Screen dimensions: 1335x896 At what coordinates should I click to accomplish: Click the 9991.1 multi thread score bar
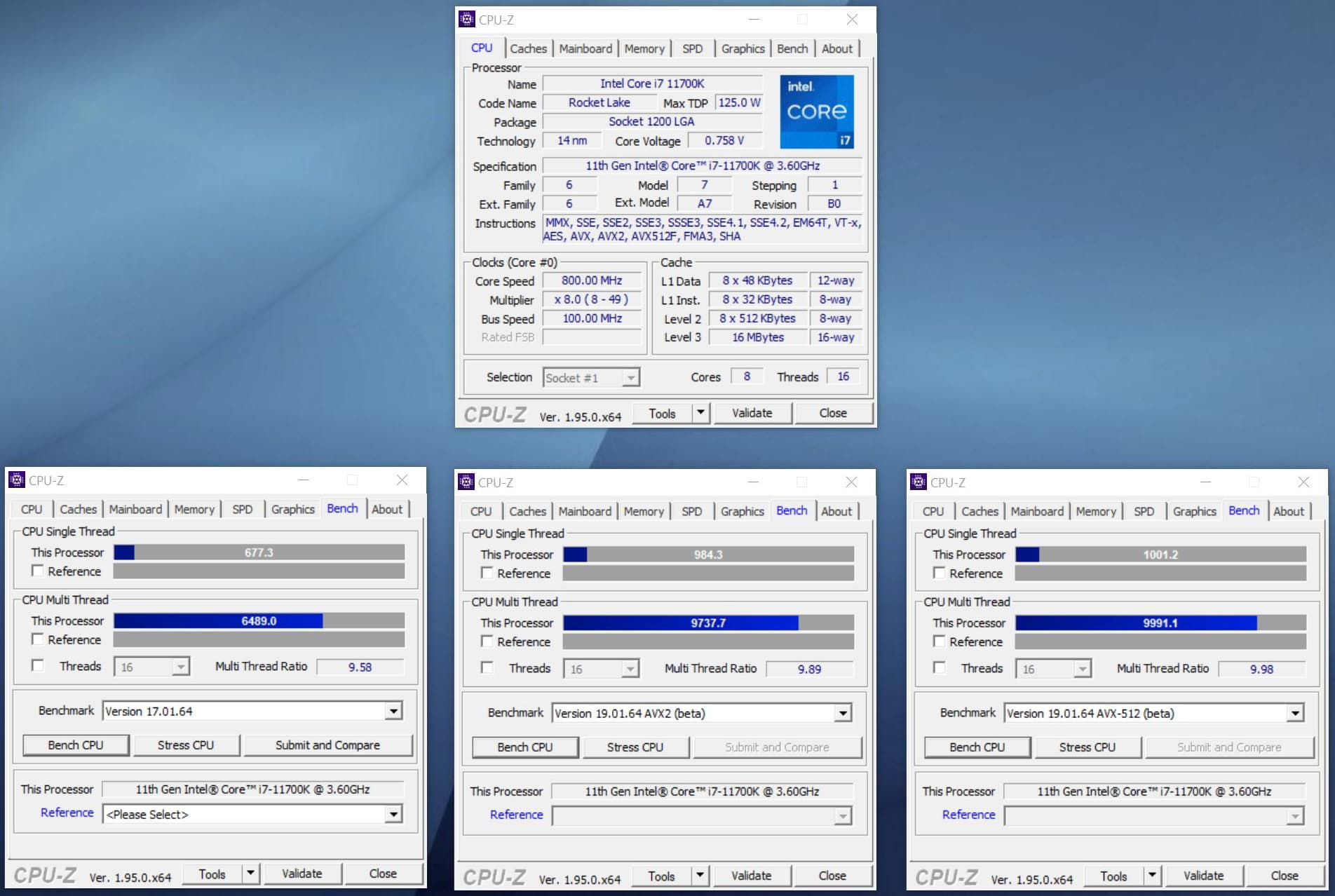[x=1160, y=623]
